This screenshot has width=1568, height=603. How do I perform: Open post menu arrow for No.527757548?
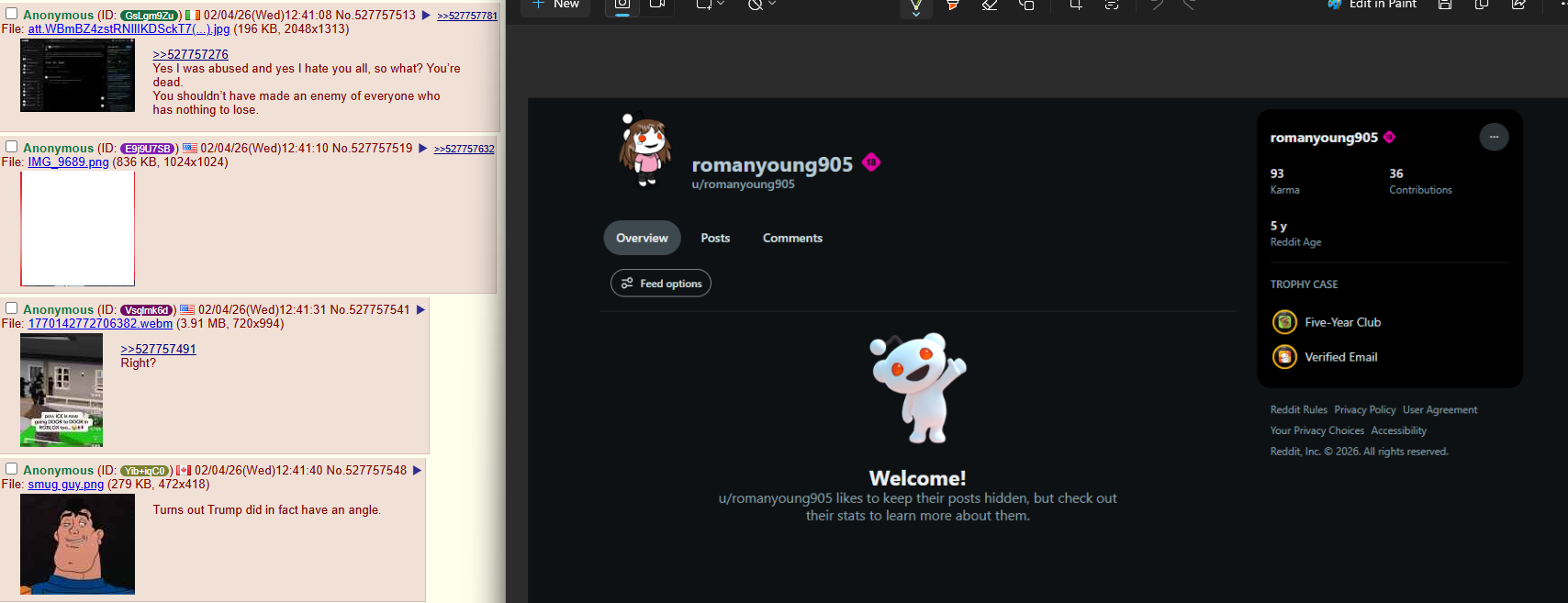[x=417, y=471]
